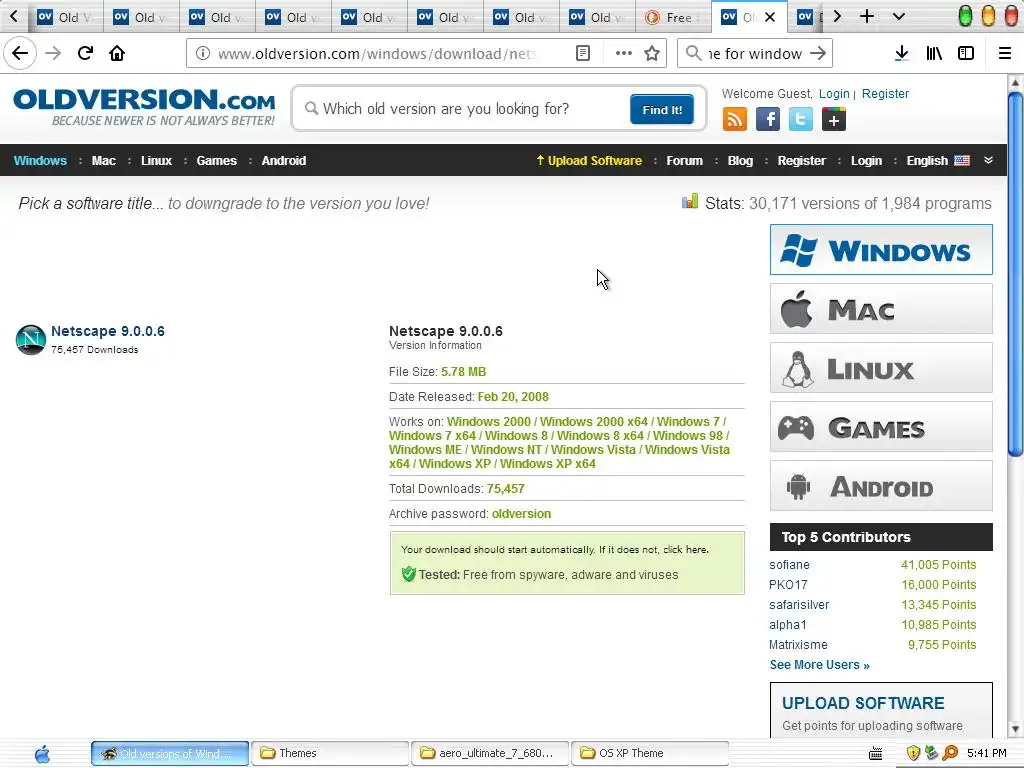This screenshot has width=1024, height=768.
Task: Expand the navigation bar double chevron
Action: (x=988, y=161)
